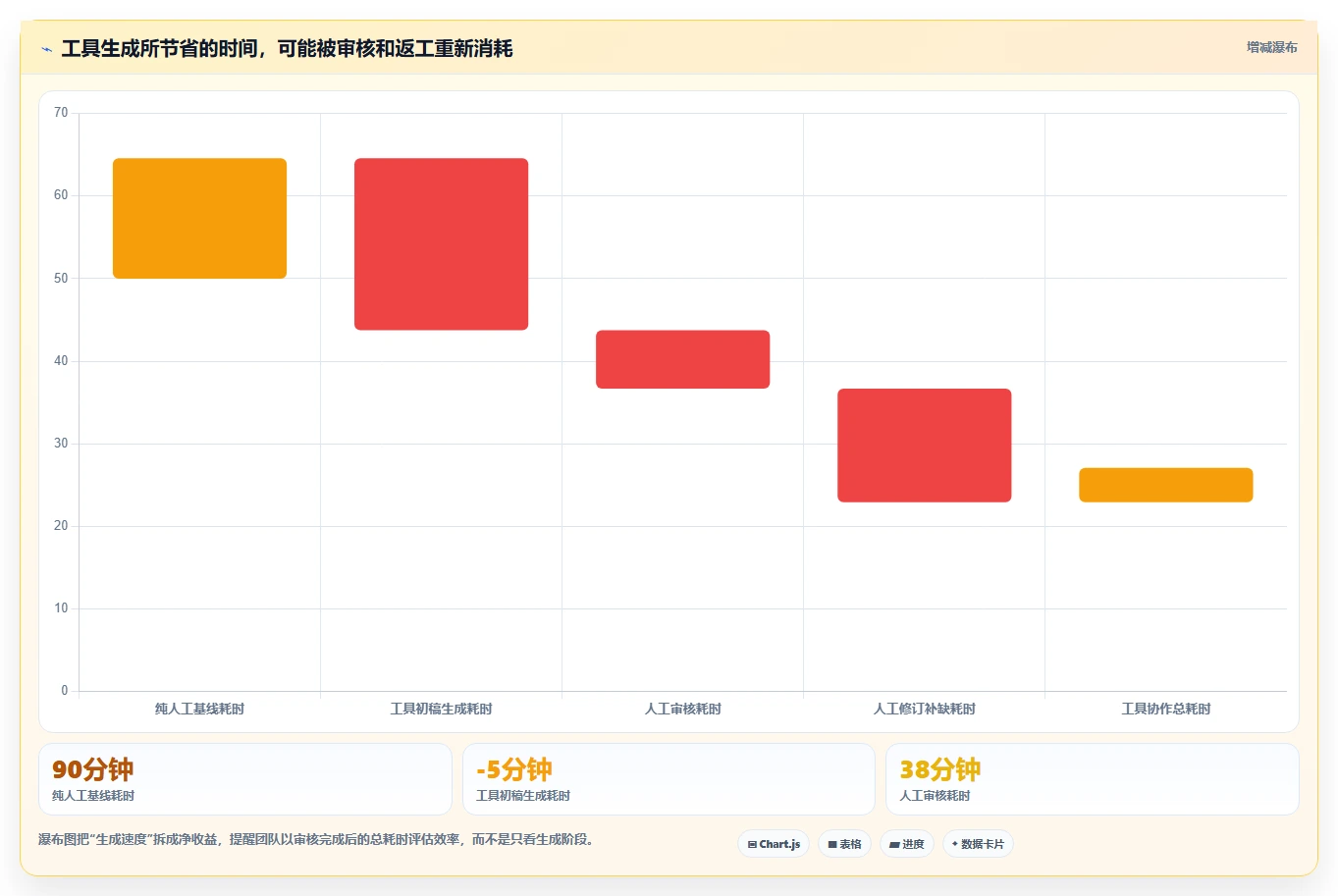
Task: Click the orange 纯人工基线耗时 bar
Action: [x=199, y=218]
